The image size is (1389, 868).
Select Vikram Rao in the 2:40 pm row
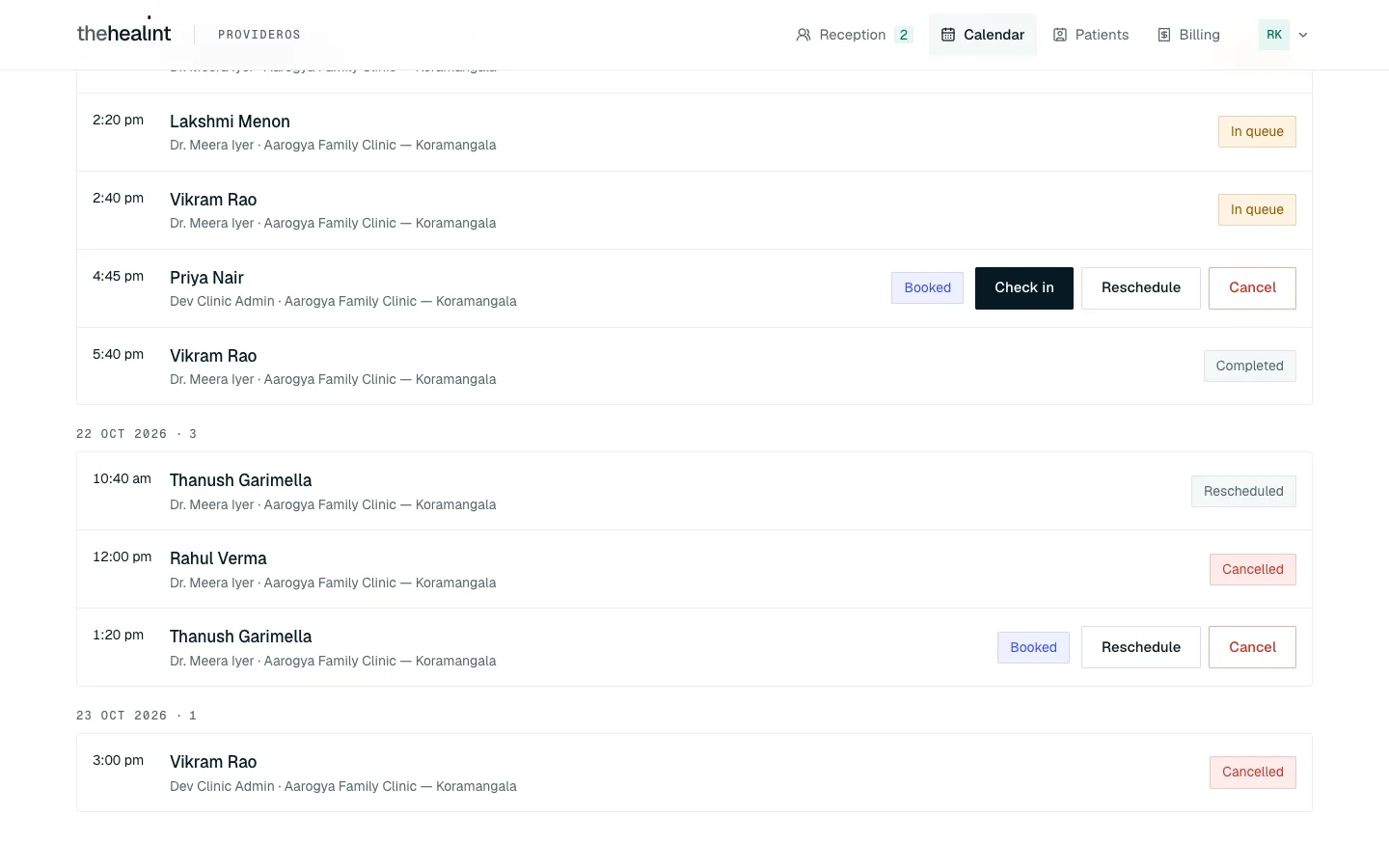click(213, 200)
